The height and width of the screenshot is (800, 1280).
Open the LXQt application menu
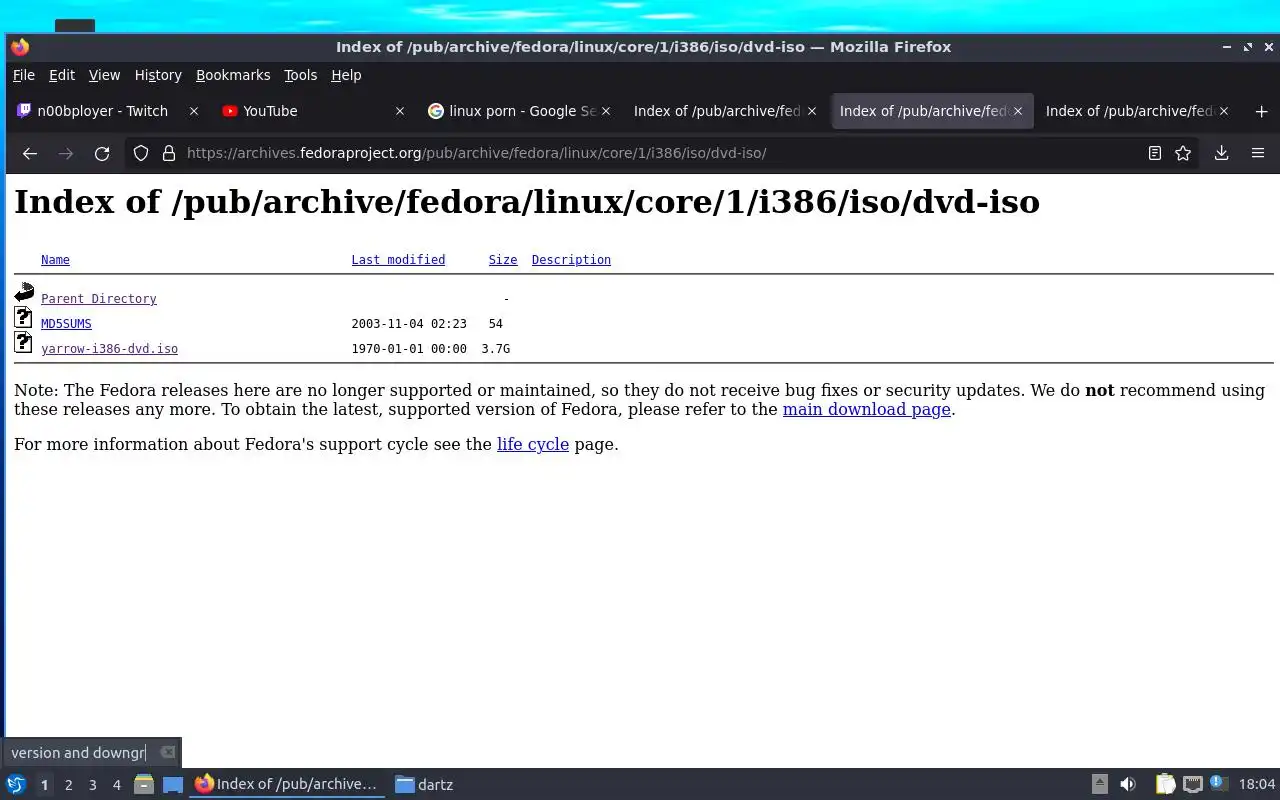click(16, 784)
